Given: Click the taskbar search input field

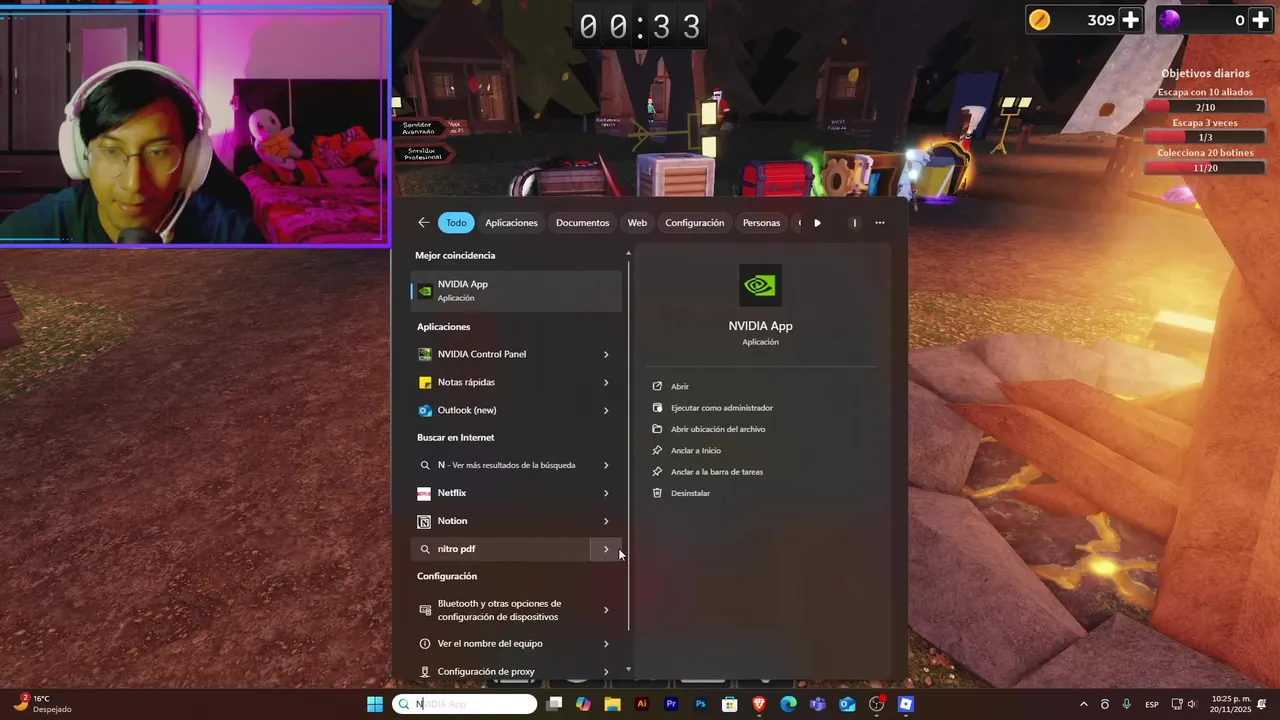Looking at the screenshot, I should 465,704.
